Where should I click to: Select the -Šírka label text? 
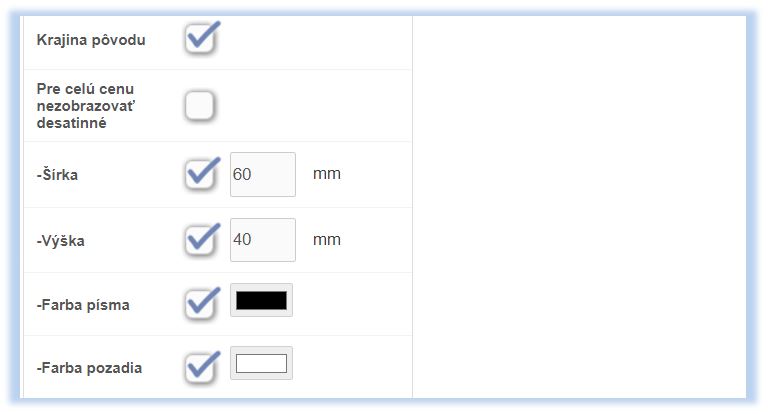tap(57, 175)
